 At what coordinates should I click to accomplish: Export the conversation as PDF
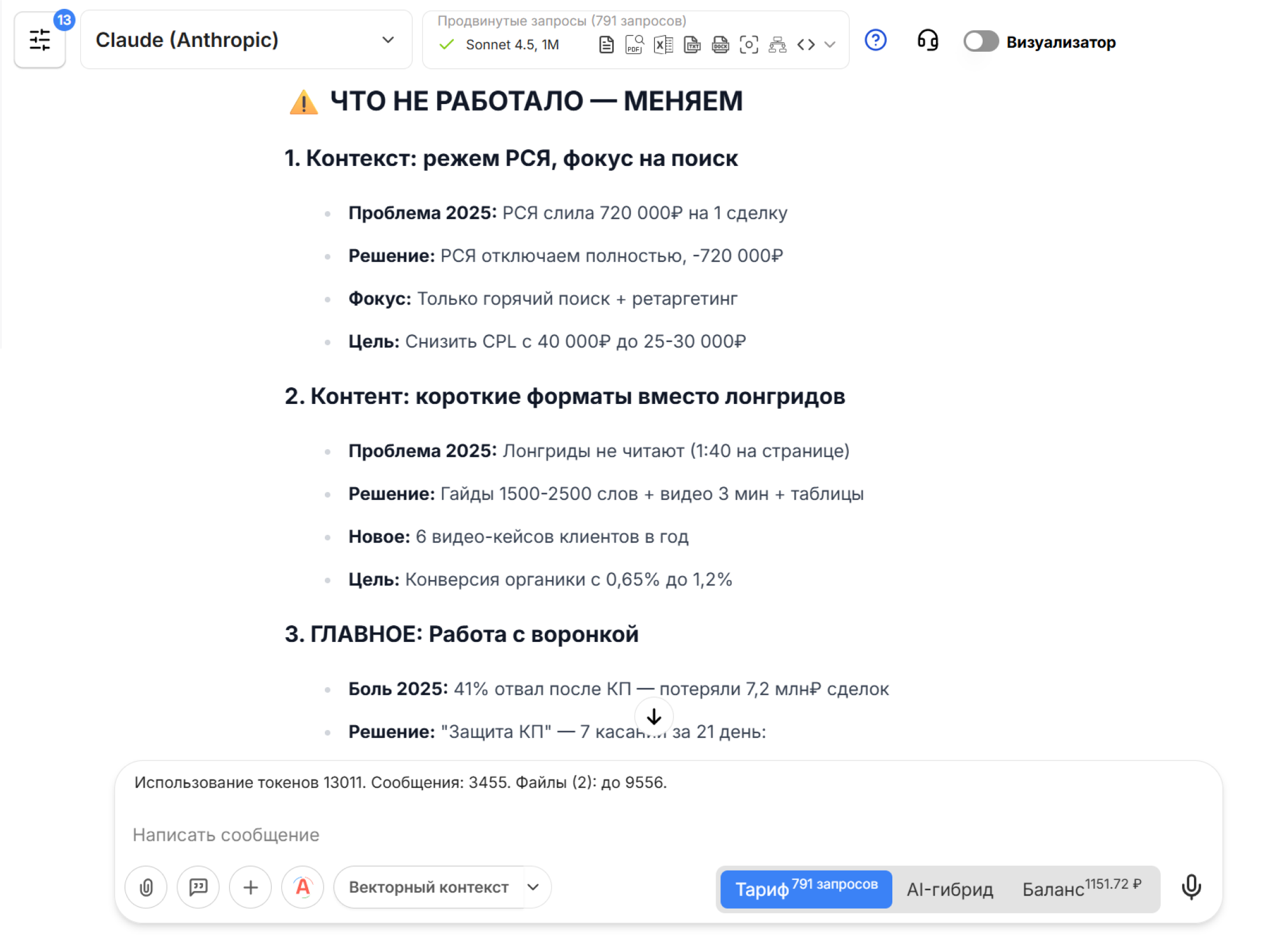(633, 44)
